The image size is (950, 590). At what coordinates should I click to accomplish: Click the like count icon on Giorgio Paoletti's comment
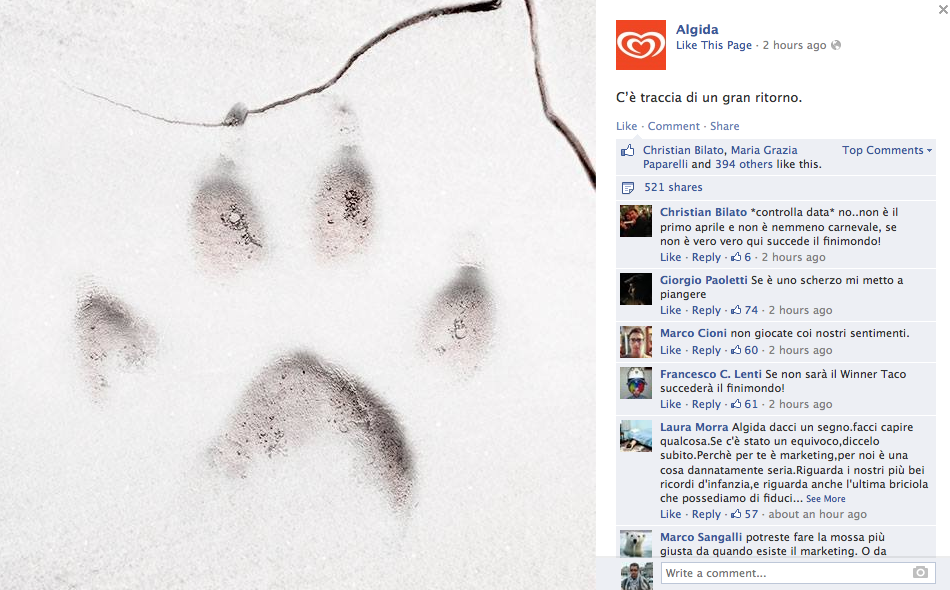pos(736,310)
